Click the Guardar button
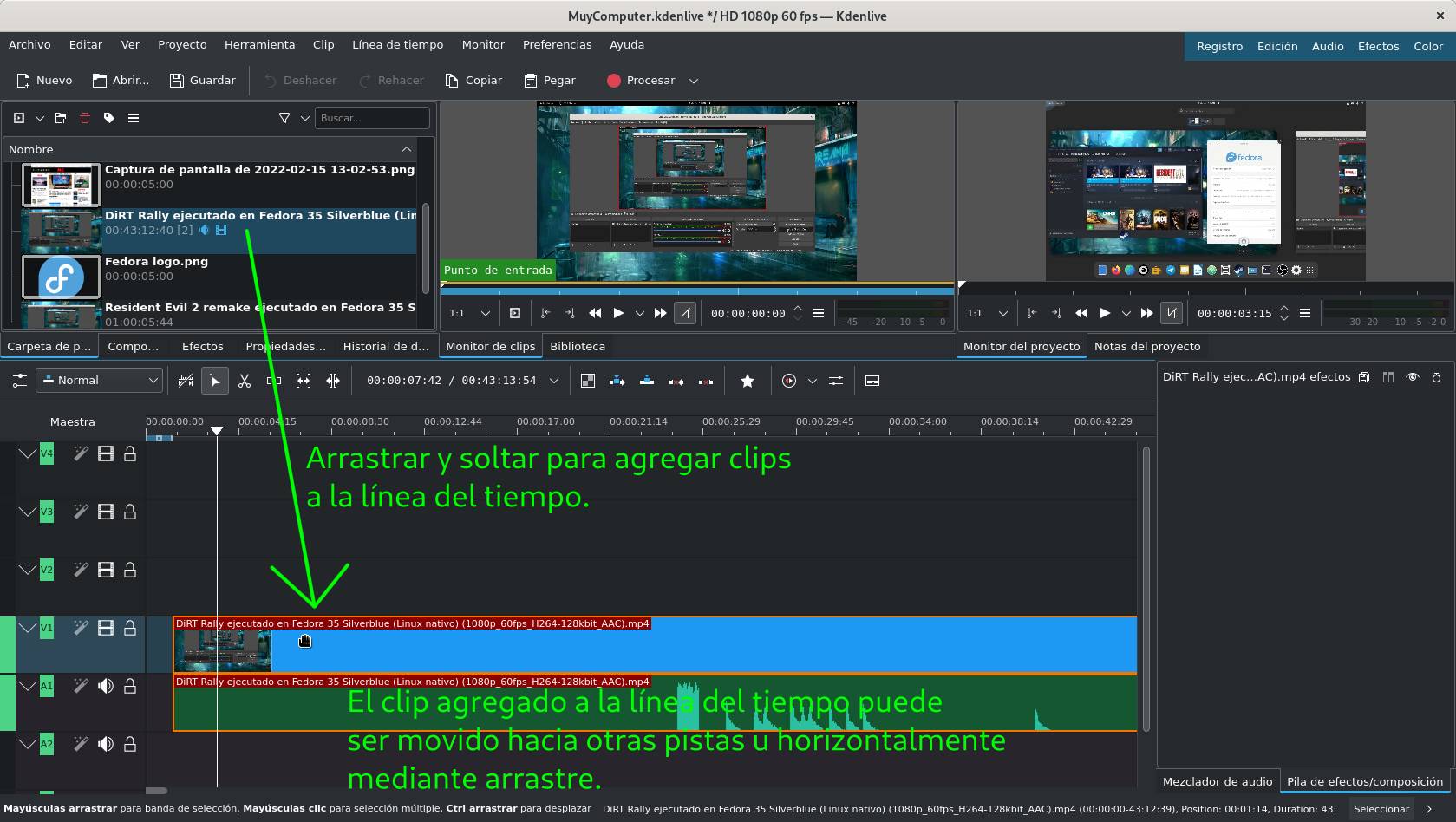 202,81
